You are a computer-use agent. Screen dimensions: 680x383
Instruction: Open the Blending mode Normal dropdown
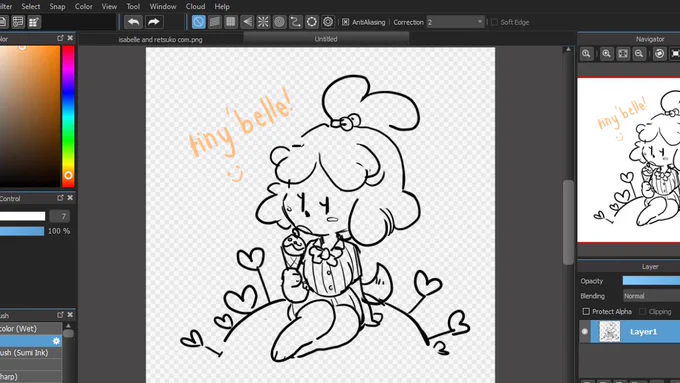coord(651,296)
